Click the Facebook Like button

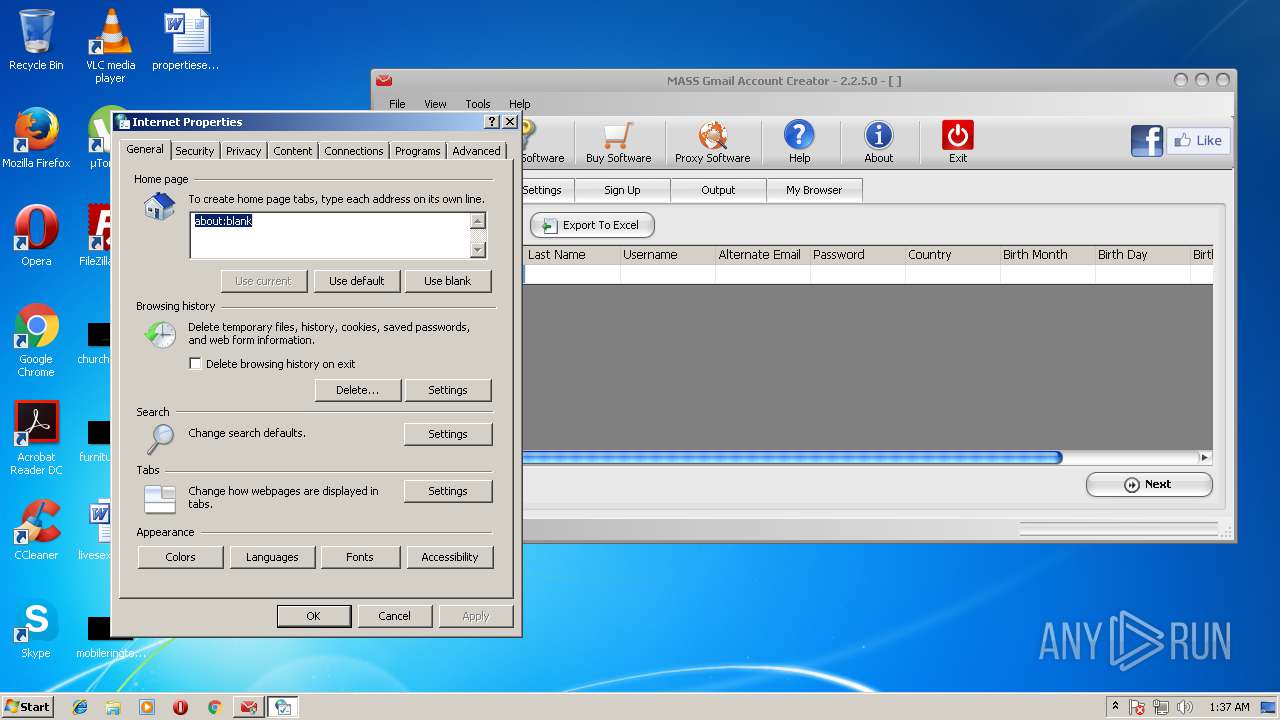click(x=1198, y=141)
